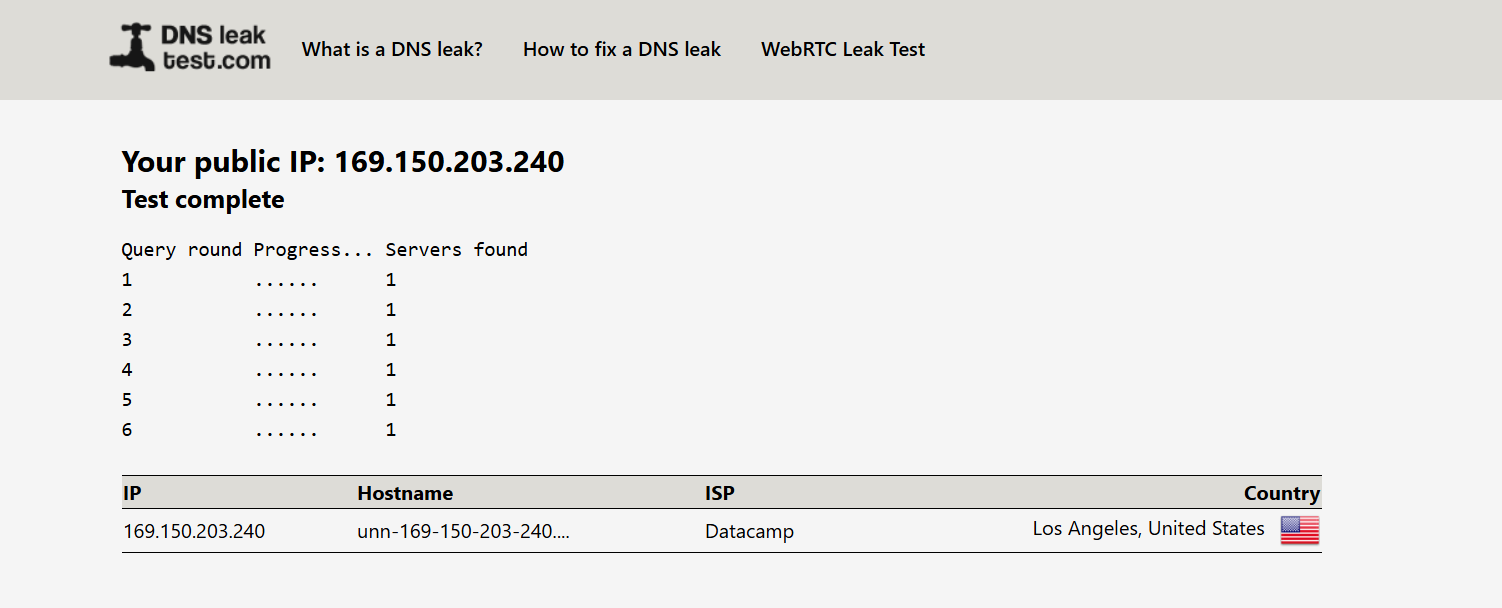The height and width of the screenshot is (608, 1502).
Task: Open "What is a DNS leak?" page
Action: [x=392, y=49]
